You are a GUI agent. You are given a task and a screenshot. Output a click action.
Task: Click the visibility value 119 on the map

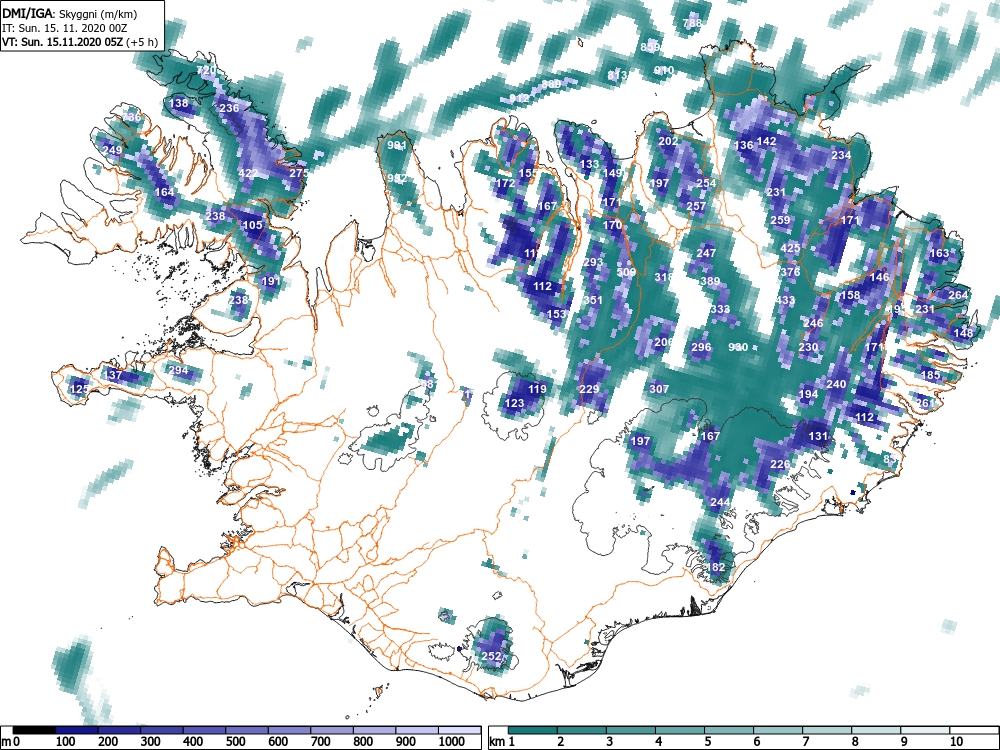pyautogui.click(x=538, y=389)
